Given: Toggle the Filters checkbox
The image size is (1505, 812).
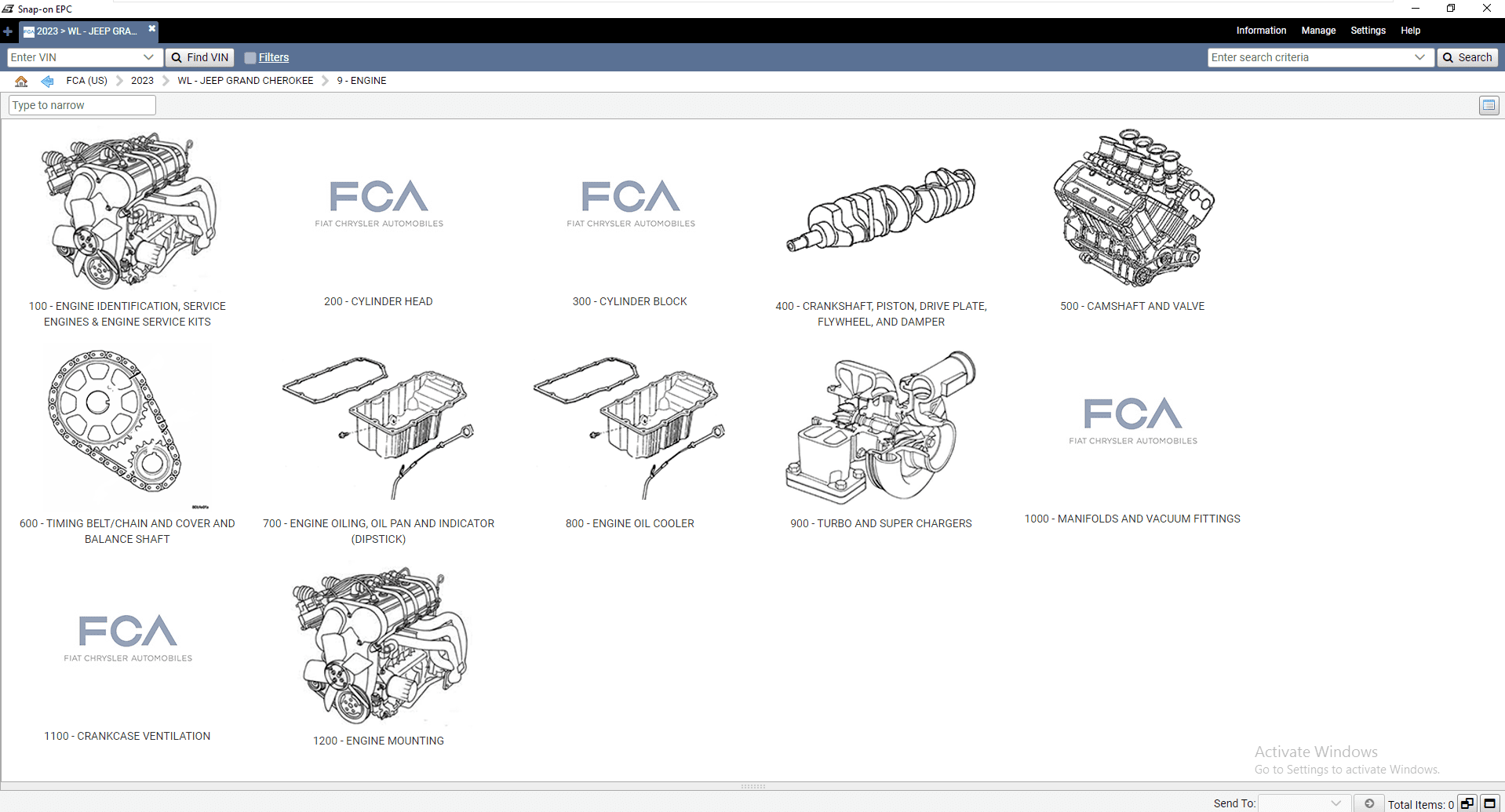Looking at the screenshot, I should point(250,57).
